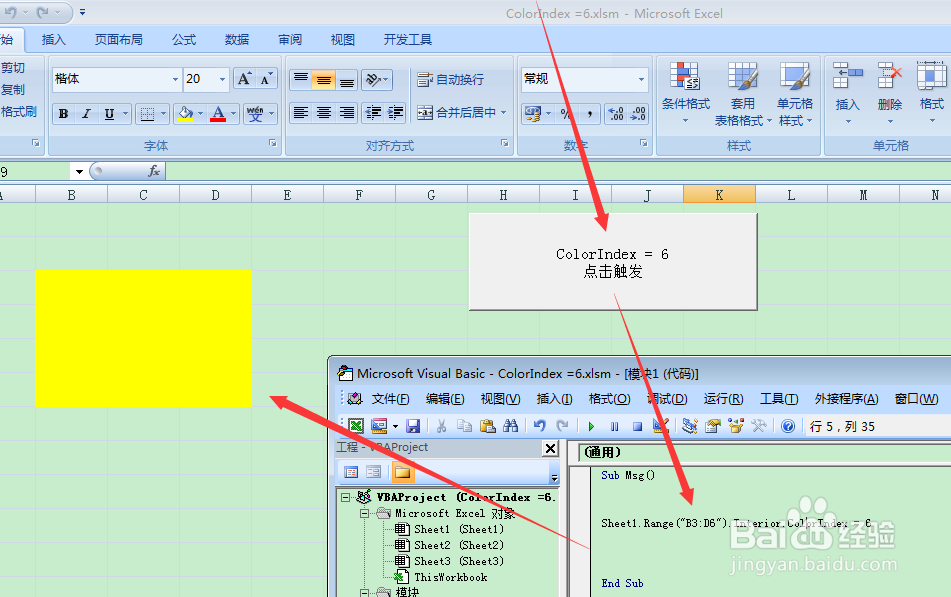The image size is (951, 597).
Task: Click the Find binoculars icon in VBA toolbar
Action: 511,426
